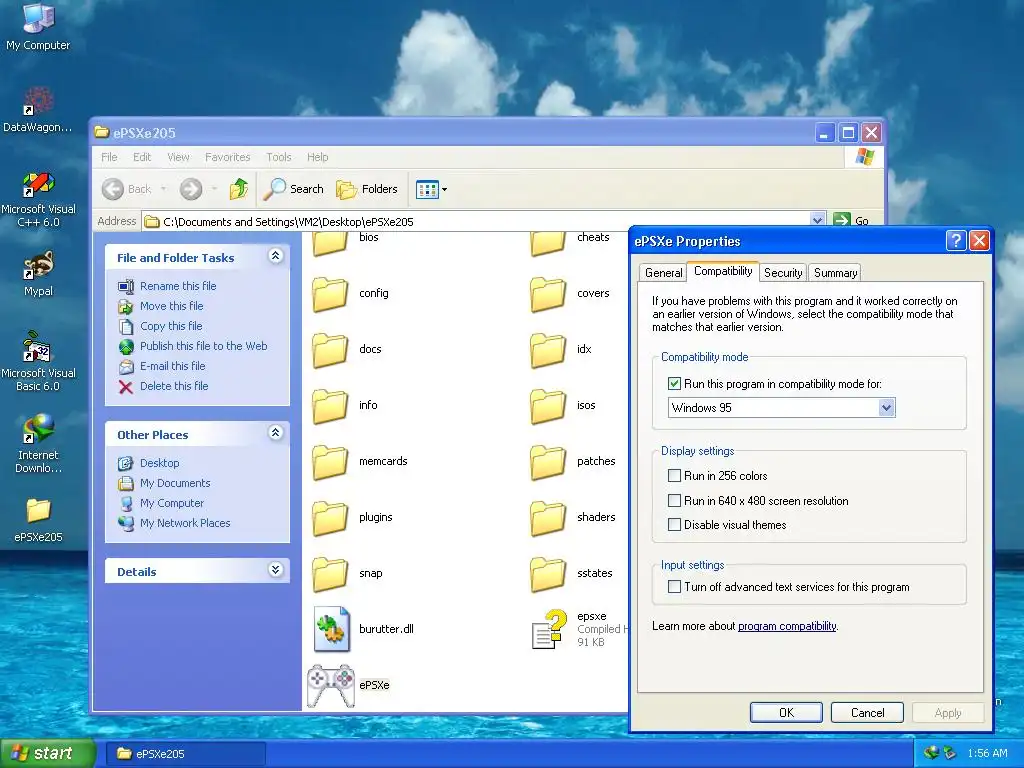Click the help question mark in Properties title bar
Image resolution: width=1024 pixels, height=768 pixels.
click(x=955, y=241)
